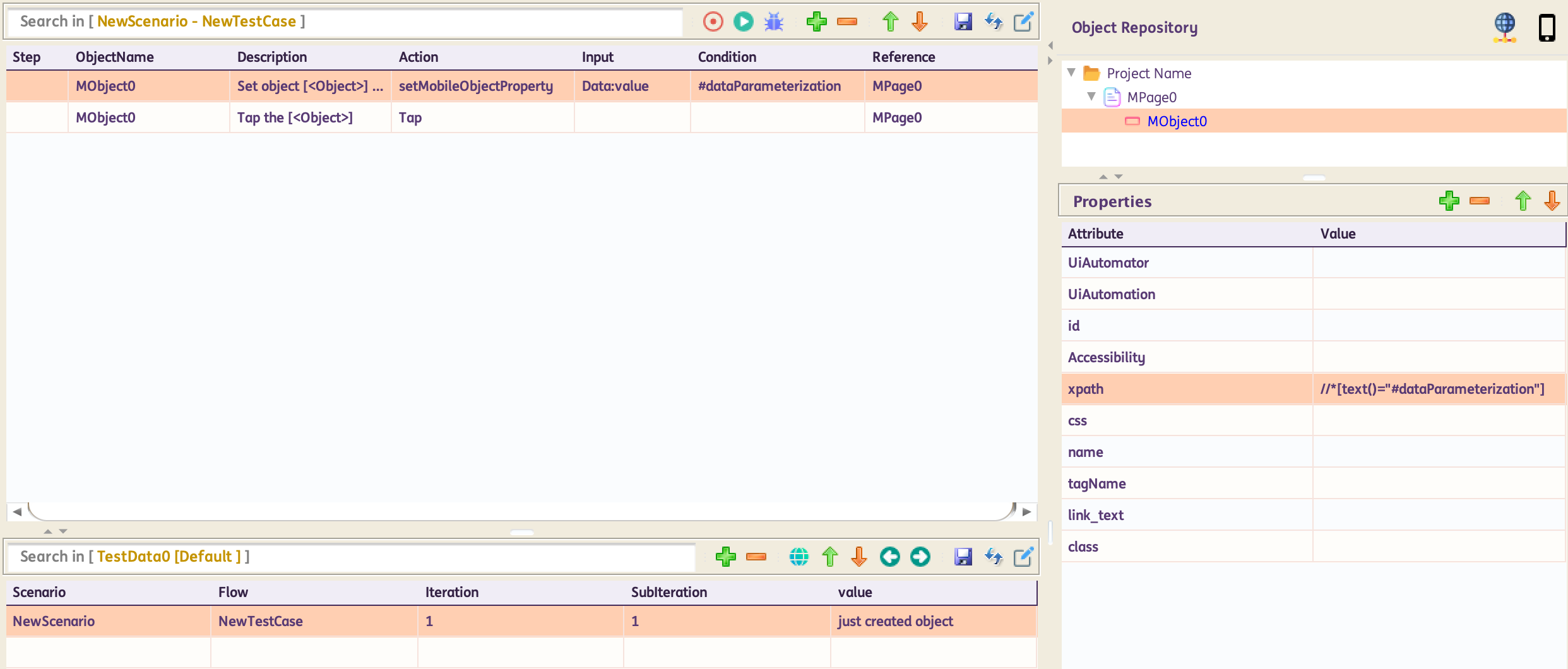Image resolution: width=1568 pixels, height=669 pixels.
Task: Select MObject0 in object repository tree
Action: tap(1176, 121)
